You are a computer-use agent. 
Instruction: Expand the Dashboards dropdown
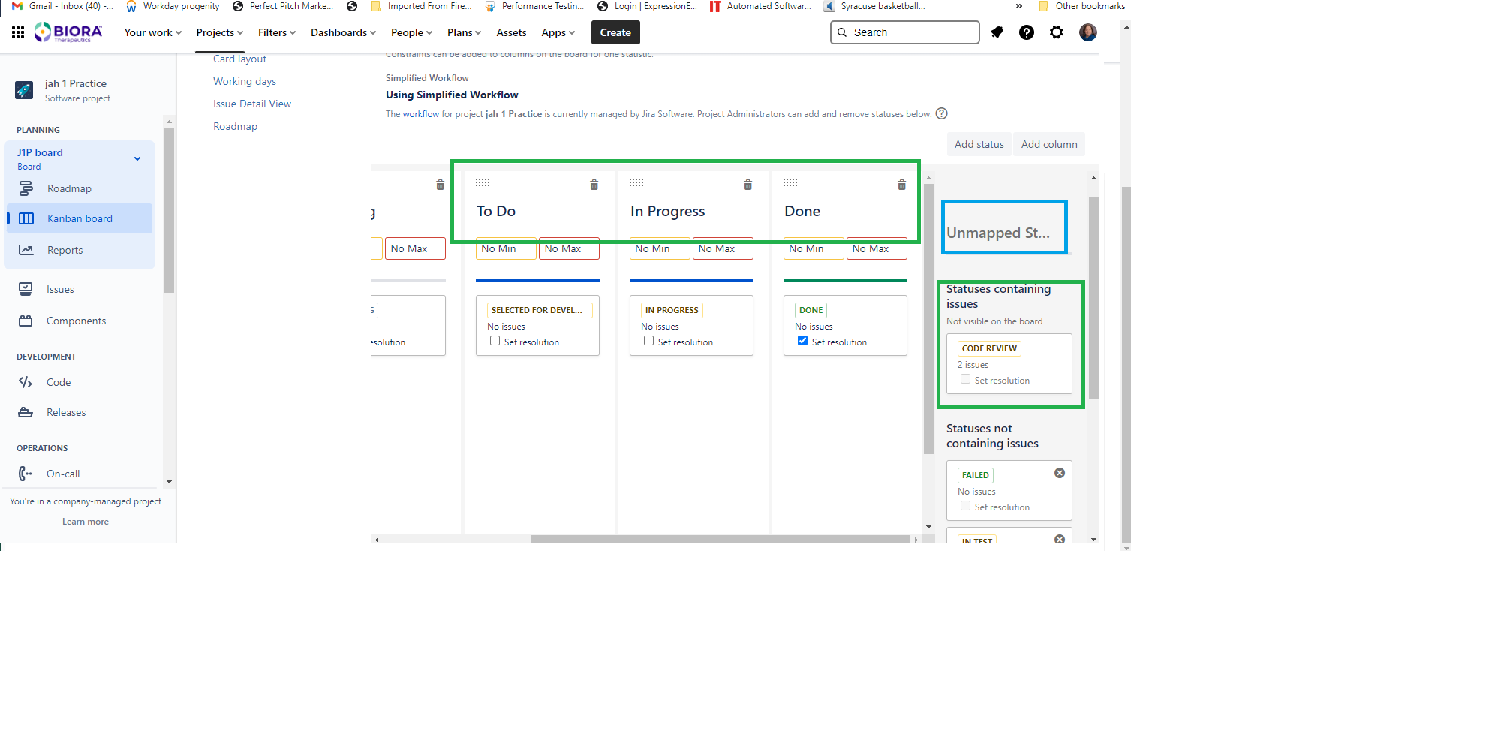[x=343, y=32]
